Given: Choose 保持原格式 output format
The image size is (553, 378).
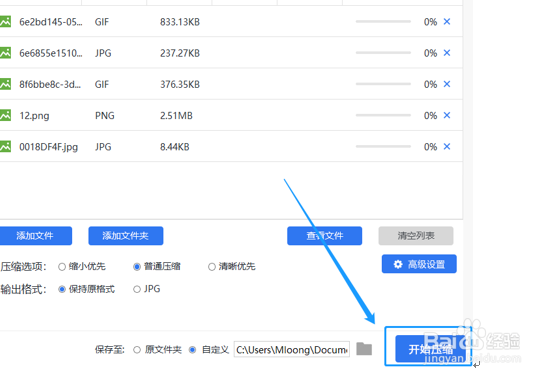Looking at the screenshot, I should [62, 289].
